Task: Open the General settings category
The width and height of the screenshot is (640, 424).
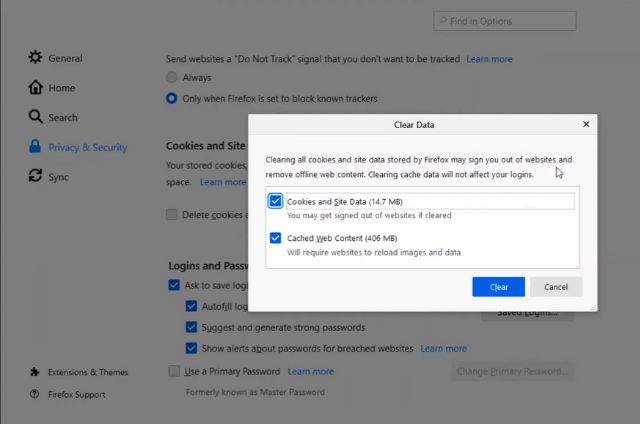Action: click(x=56, y=58)
